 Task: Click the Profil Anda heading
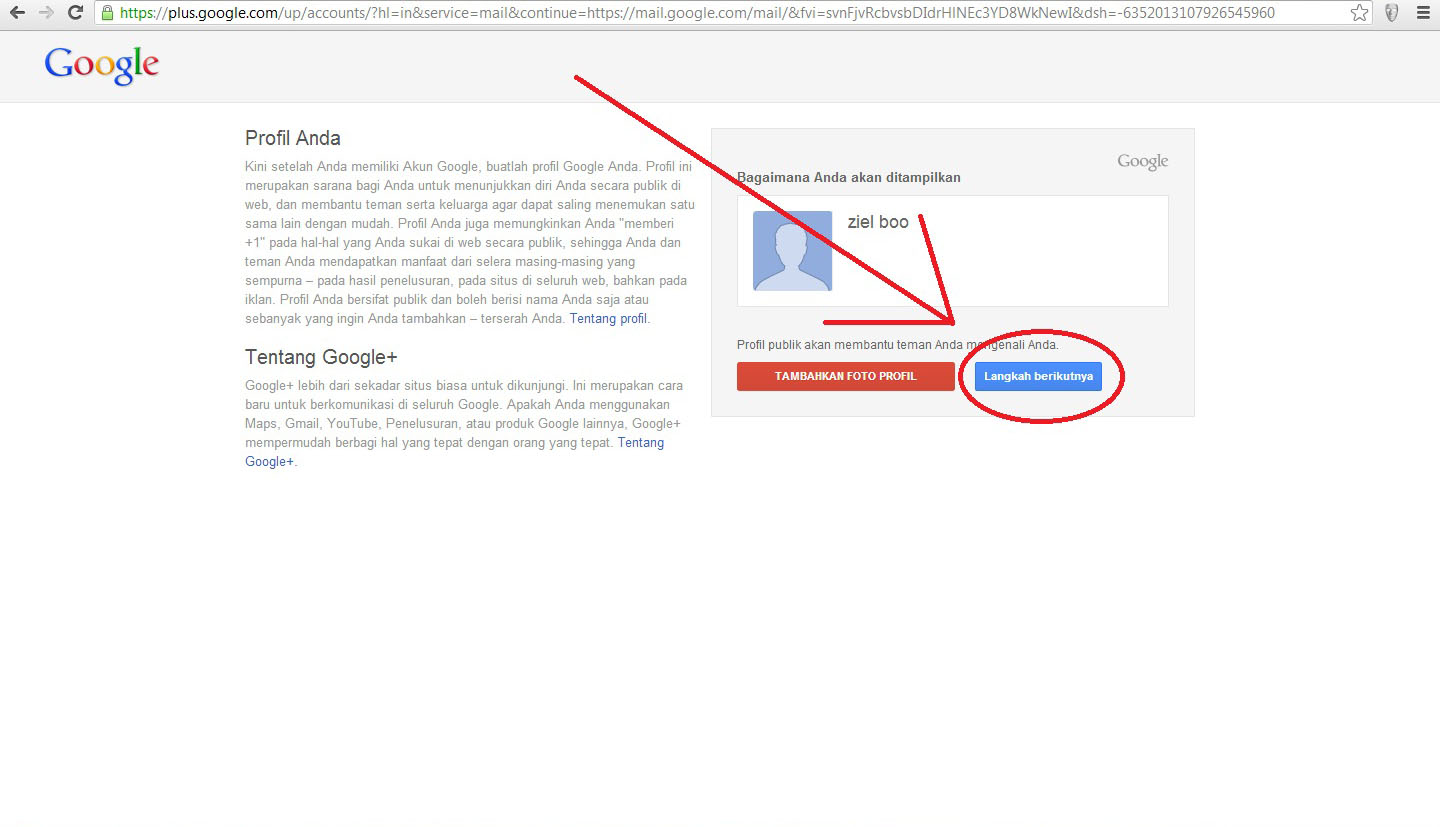293,138
